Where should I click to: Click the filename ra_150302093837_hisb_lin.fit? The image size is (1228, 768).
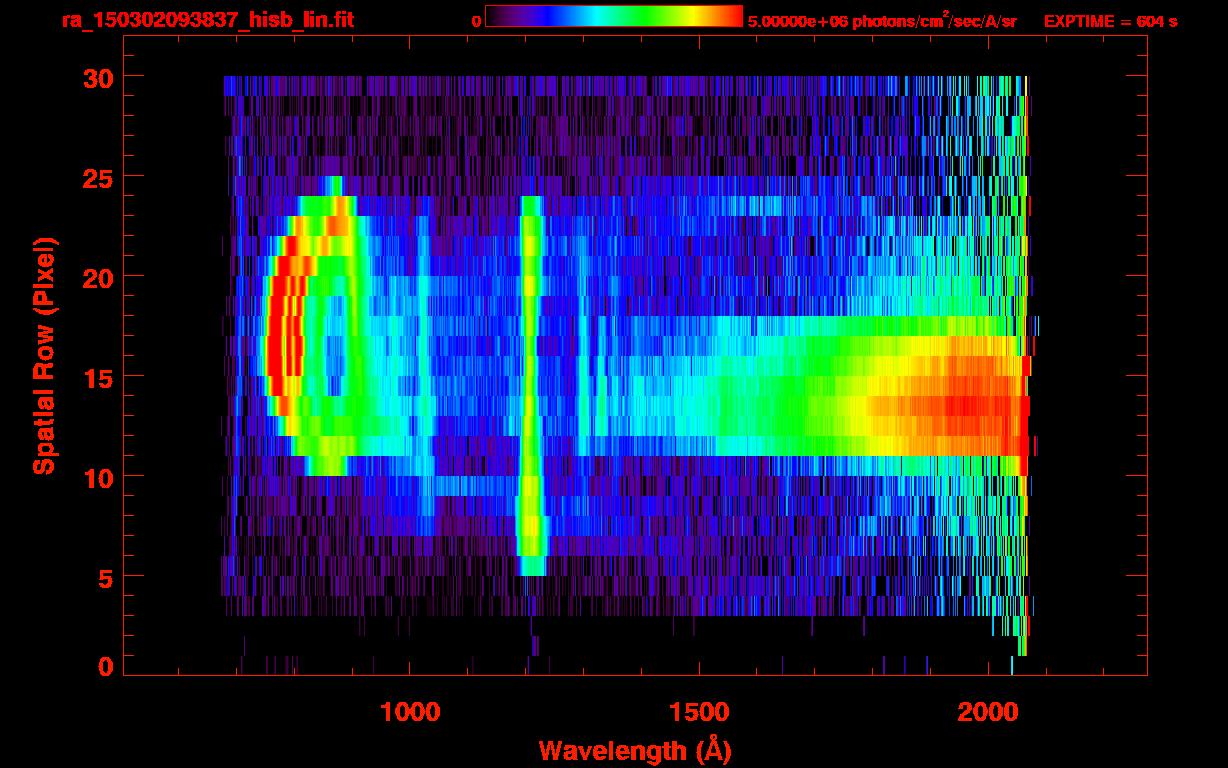pyautogui.click(x=207, y=20)
